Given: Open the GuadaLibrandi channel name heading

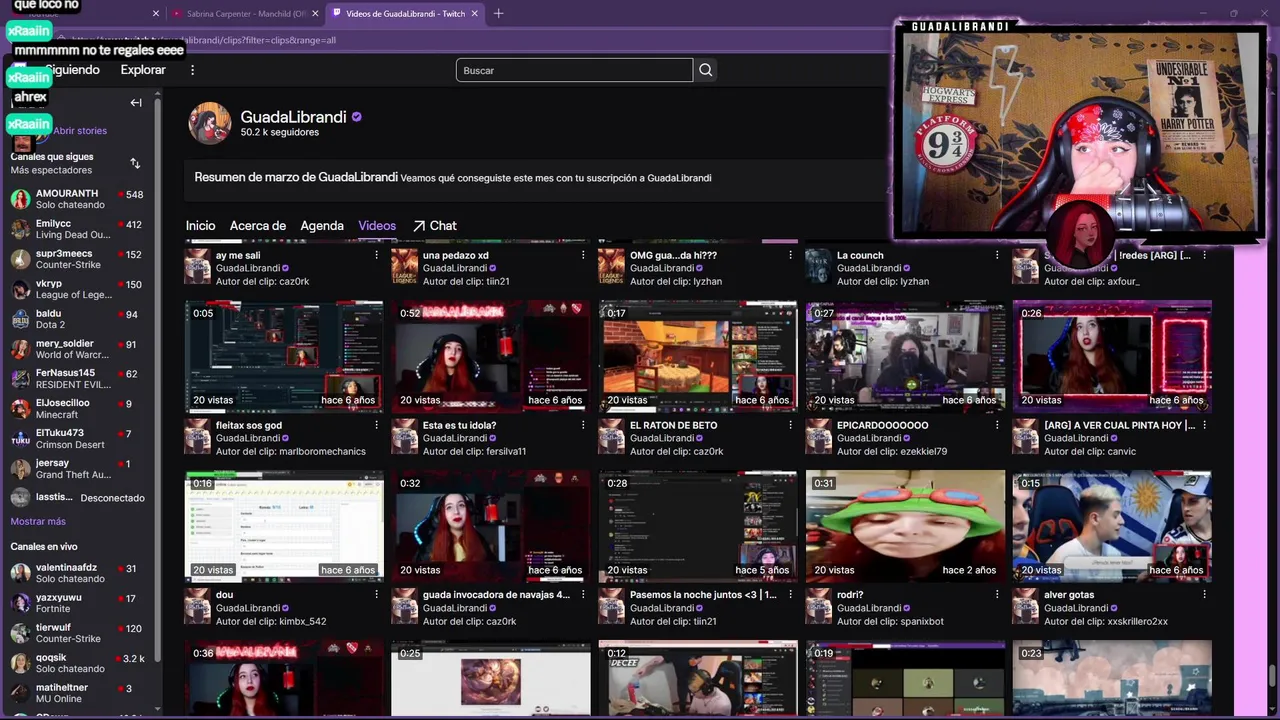Looking at the screenshot, I should click(293, 117).
